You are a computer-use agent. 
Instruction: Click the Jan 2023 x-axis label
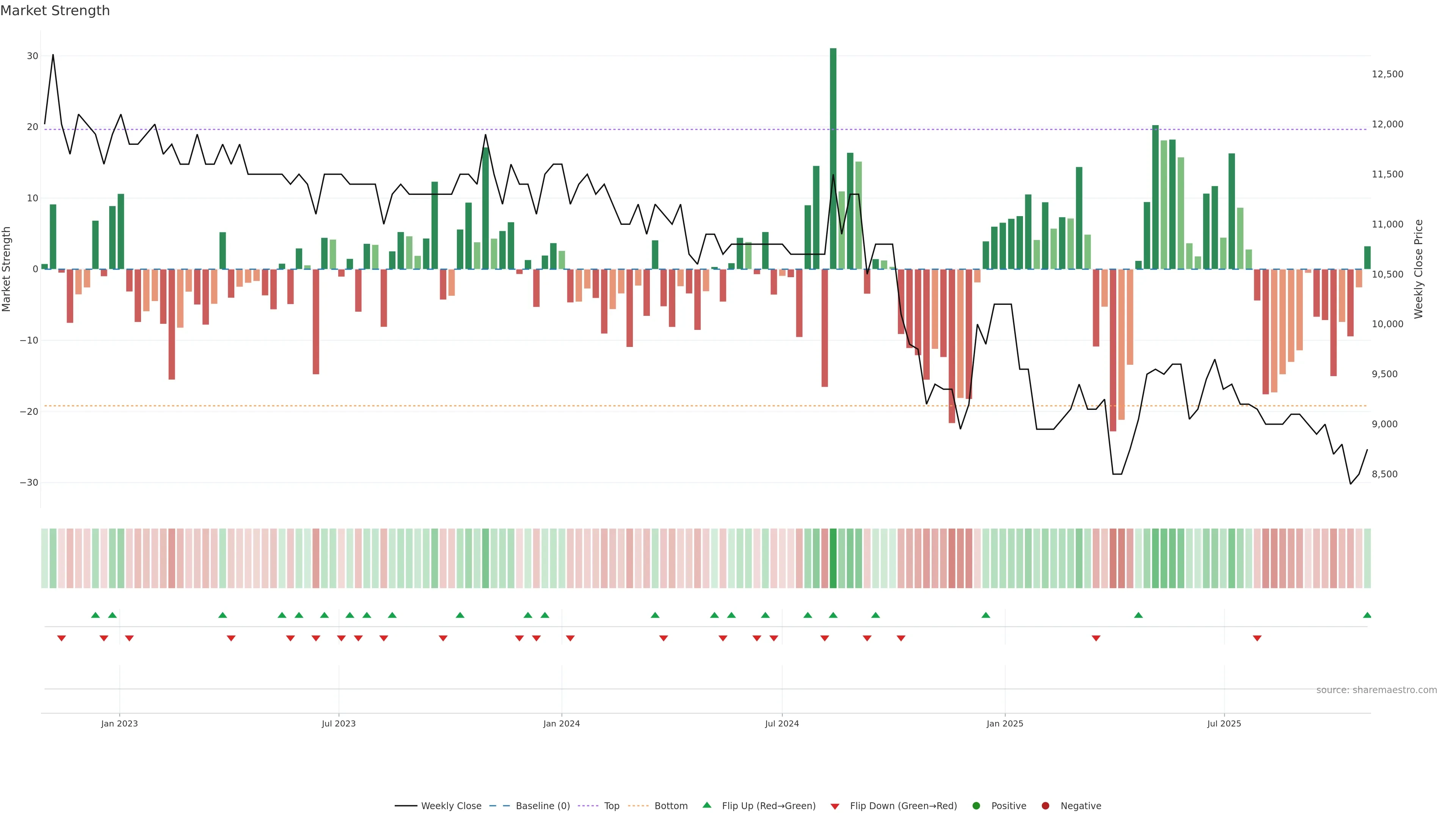[119, 723]
